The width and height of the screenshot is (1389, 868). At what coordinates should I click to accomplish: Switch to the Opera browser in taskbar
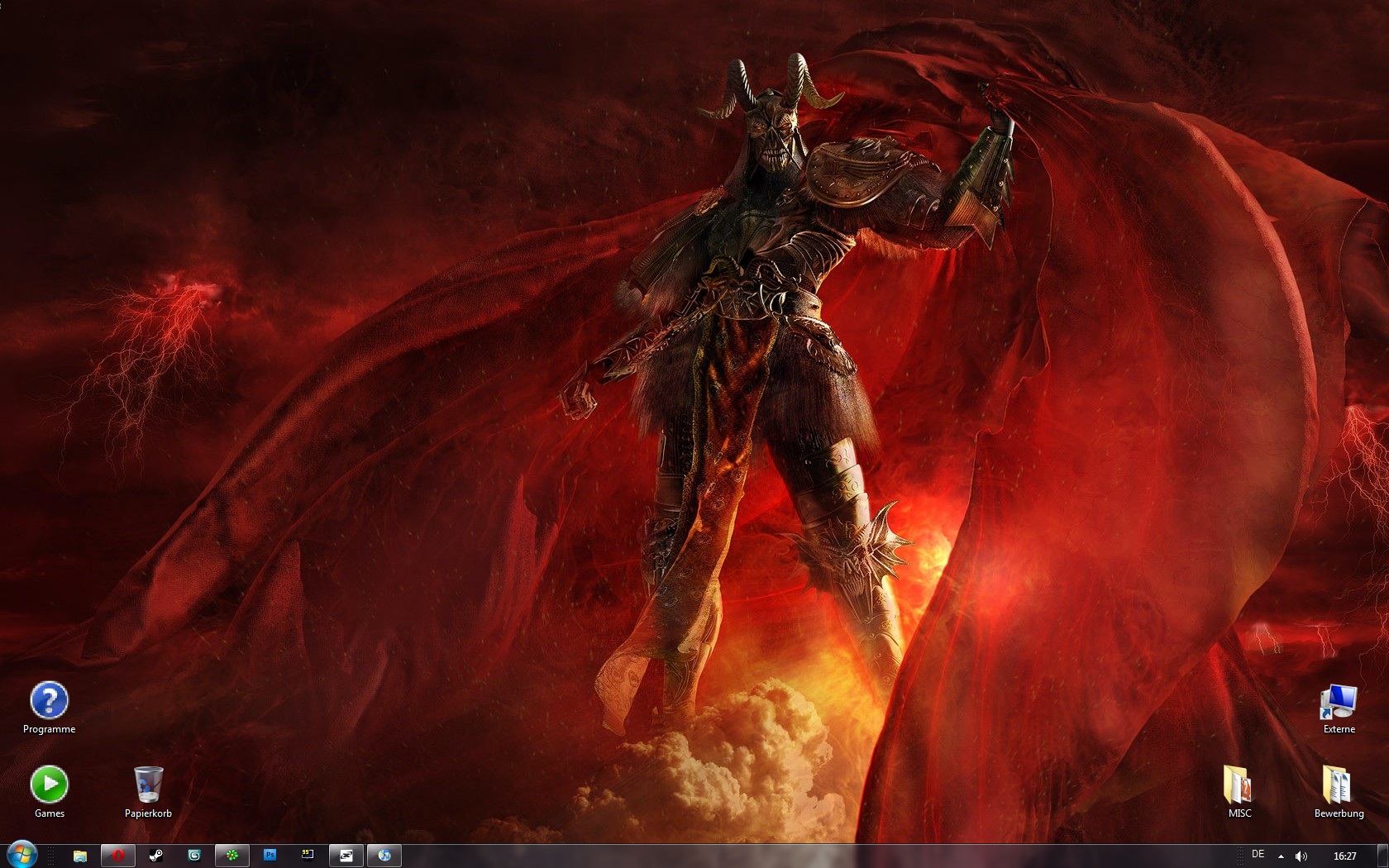click(x=117, y=856)
